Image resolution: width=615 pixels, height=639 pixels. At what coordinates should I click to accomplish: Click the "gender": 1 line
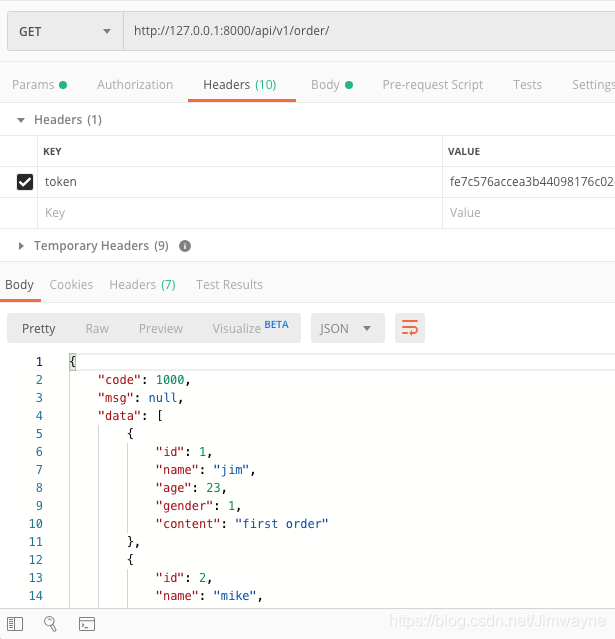(x=198, y=506)
